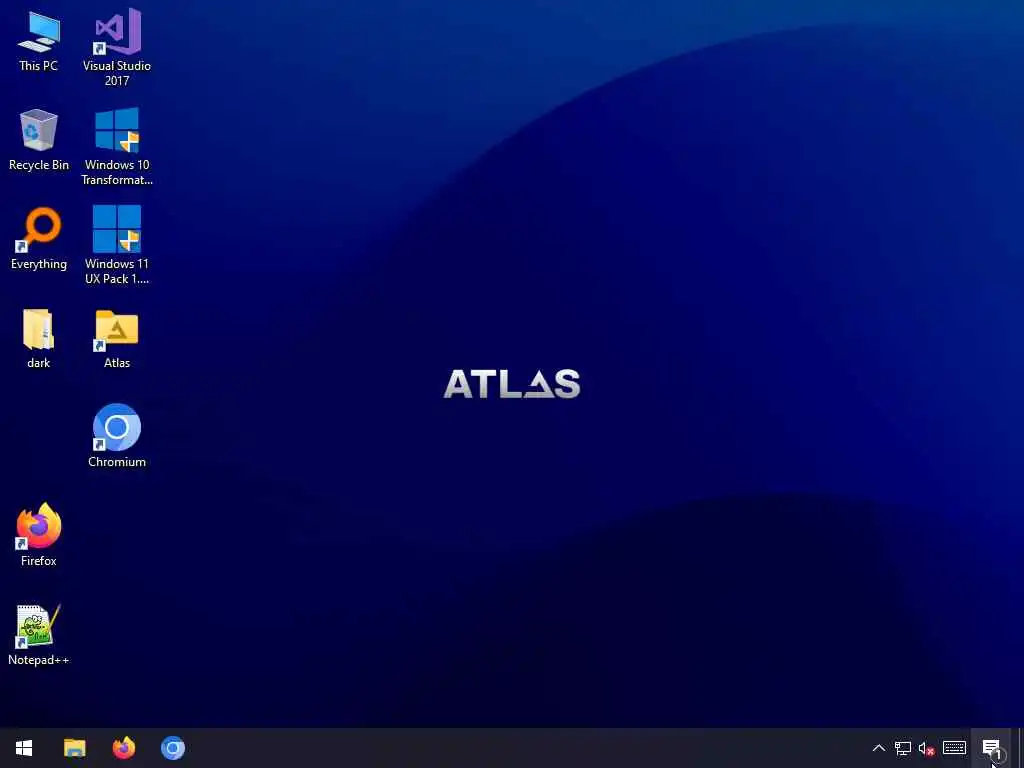Screen dimensions: 1024x768
Task: Click the 'Chromium' icon label text
Action: click(x=117, y=462)
